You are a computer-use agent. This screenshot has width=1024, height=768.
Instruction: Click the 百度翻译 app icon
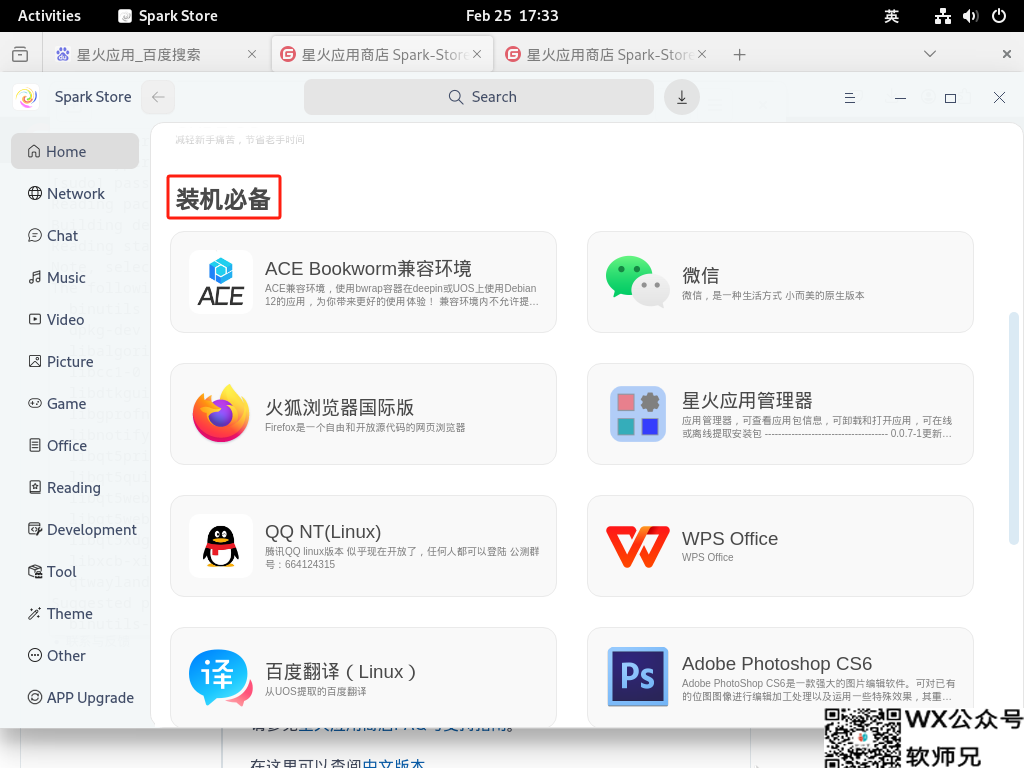click(221, 678)
